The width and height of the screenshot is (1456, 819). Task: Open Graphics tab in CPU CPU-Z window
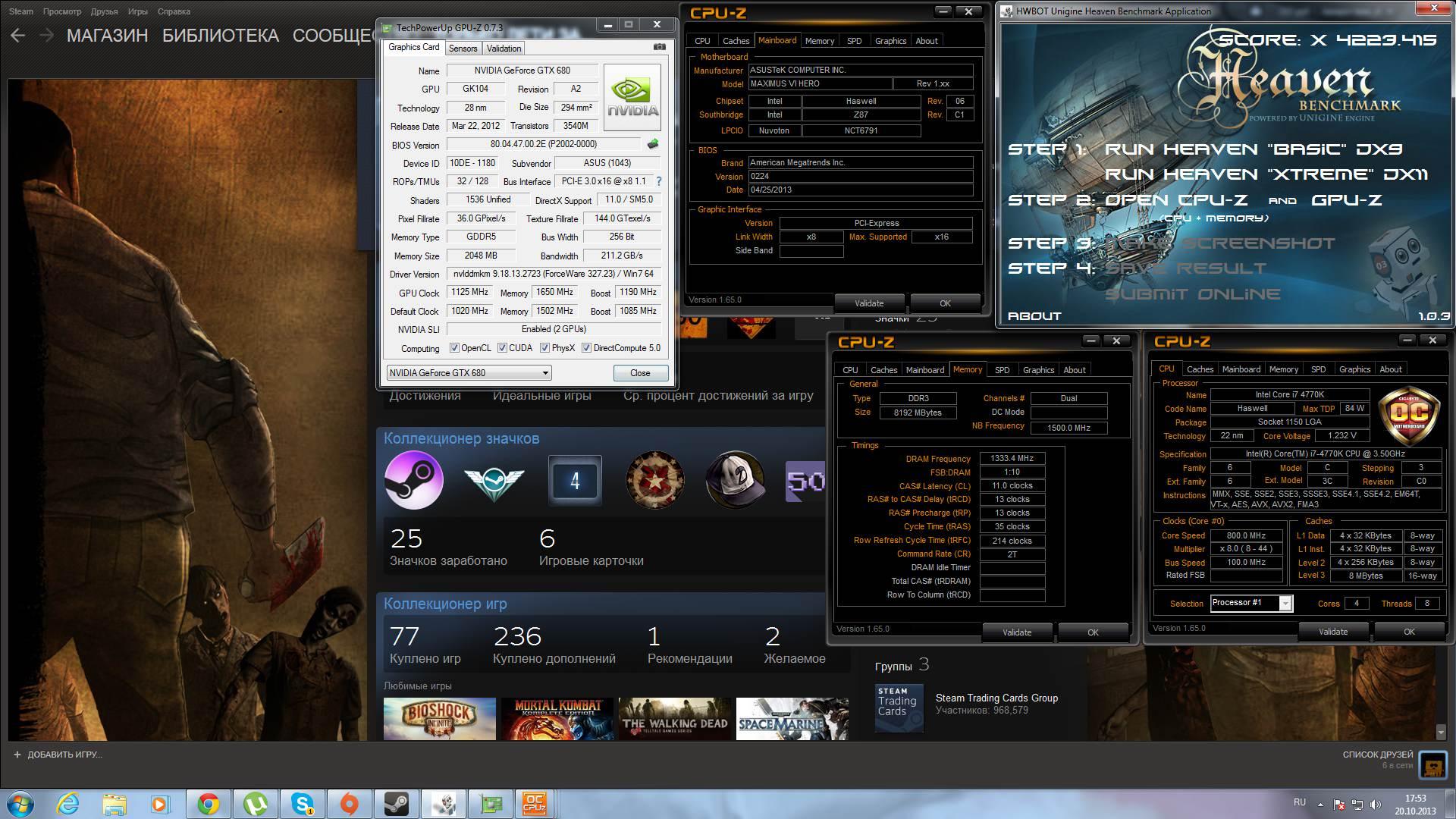pyautogui.click(x=1354, y=369)
